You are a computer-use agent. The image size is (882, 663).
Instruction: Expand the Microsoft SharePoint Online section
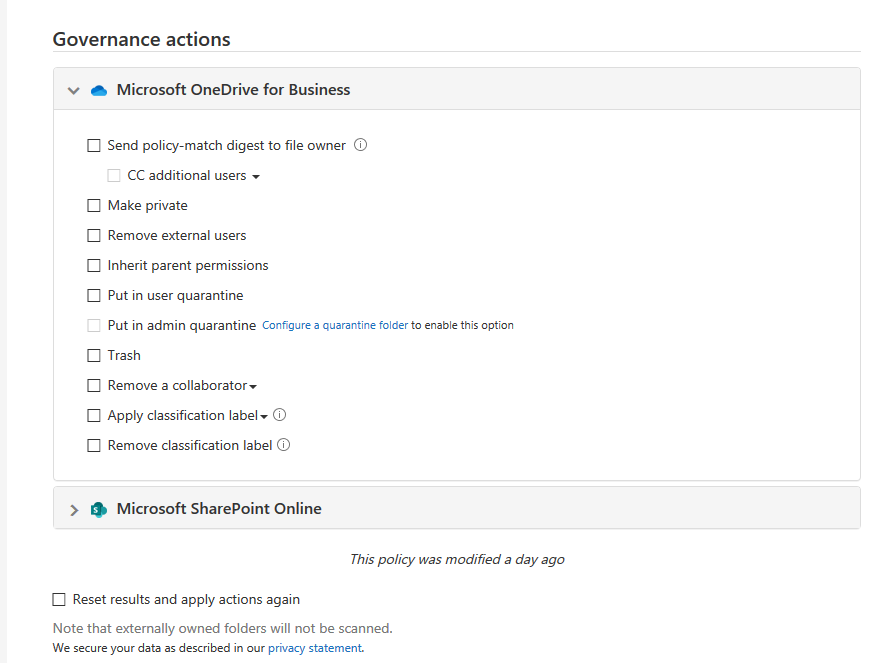tap(74, 510)
